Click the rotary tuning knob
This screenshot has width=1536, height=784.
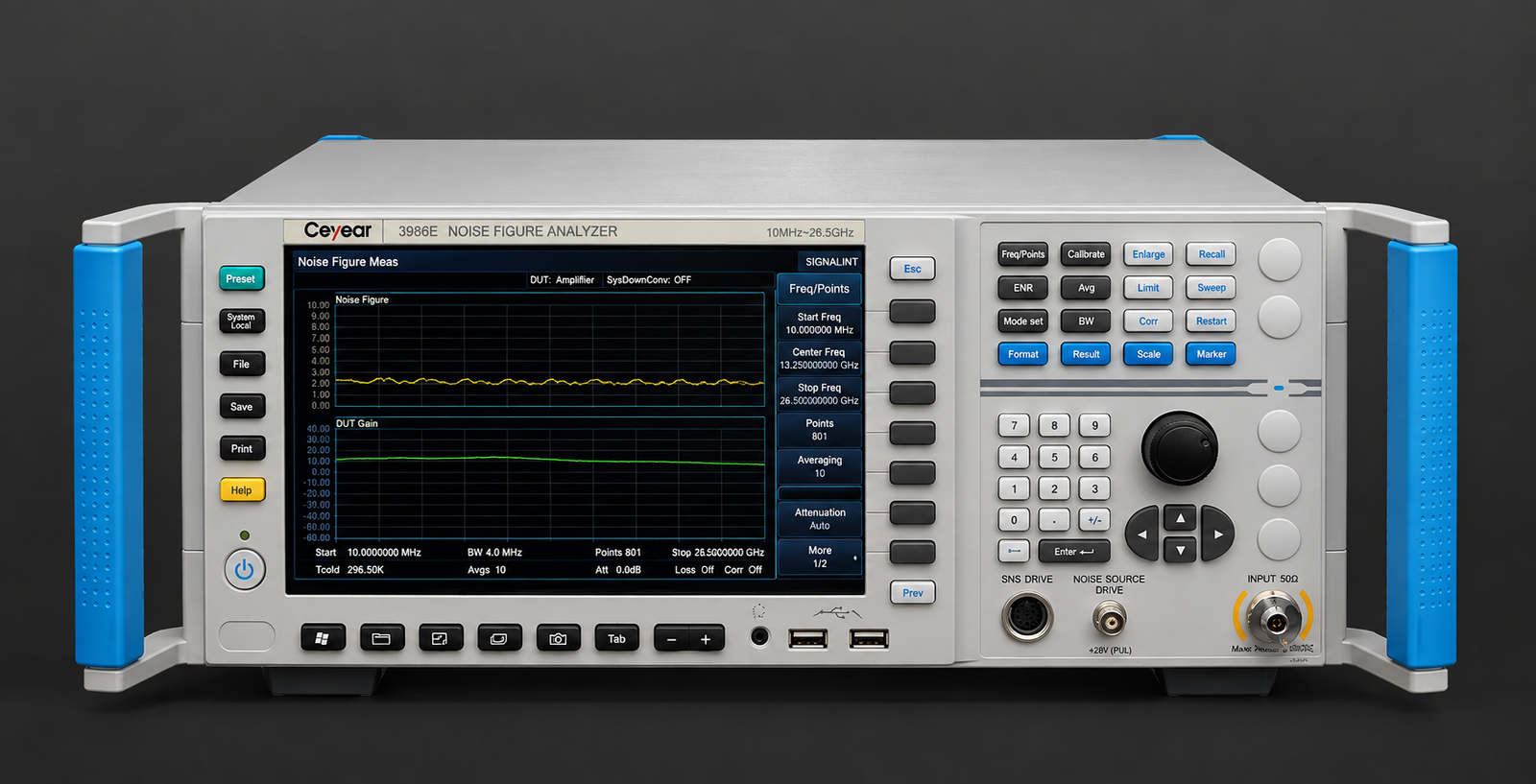(x=1179, y=448)
